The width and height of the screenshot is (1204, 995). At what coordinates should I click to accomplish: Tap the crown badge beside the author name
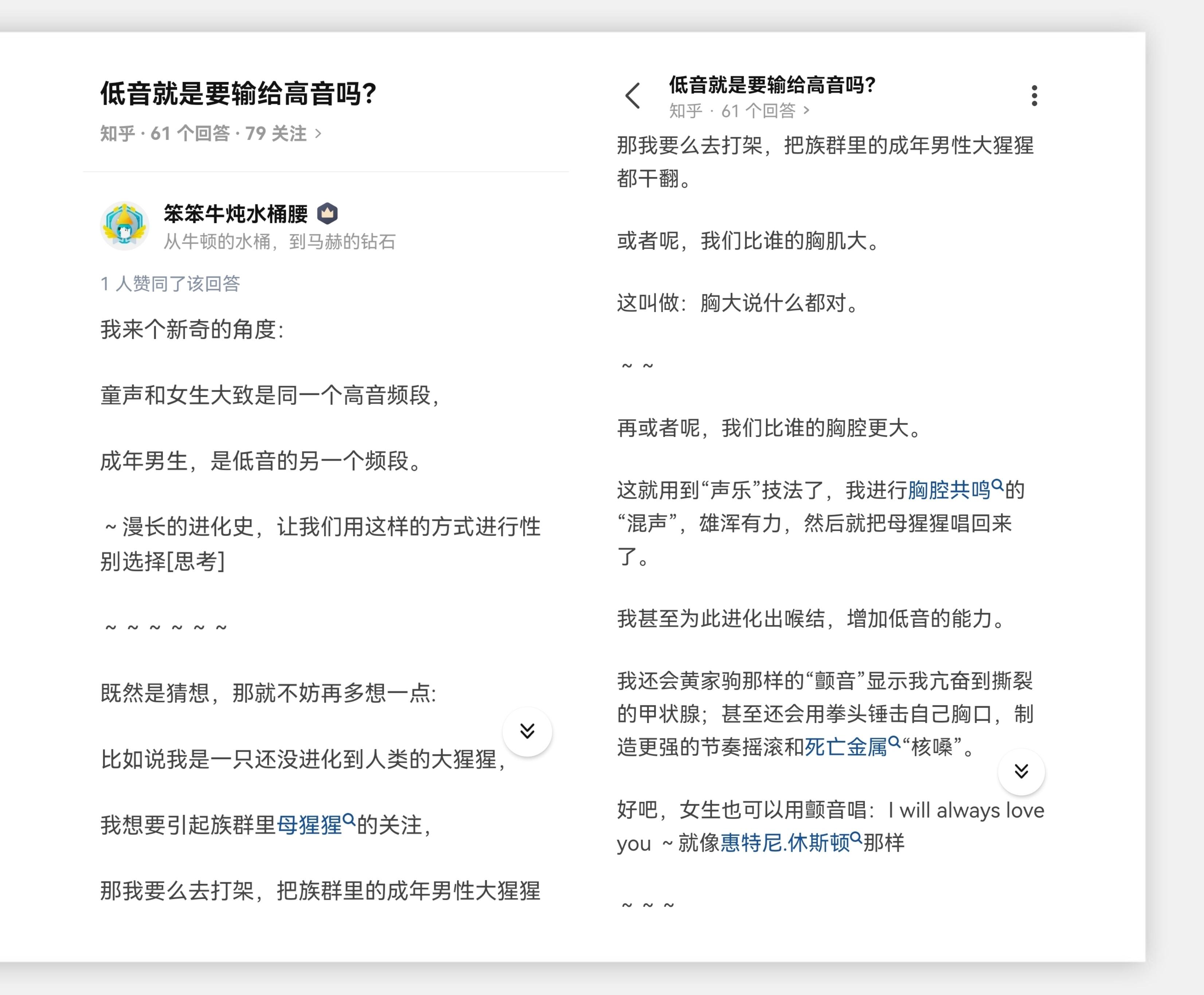[327, 213]
